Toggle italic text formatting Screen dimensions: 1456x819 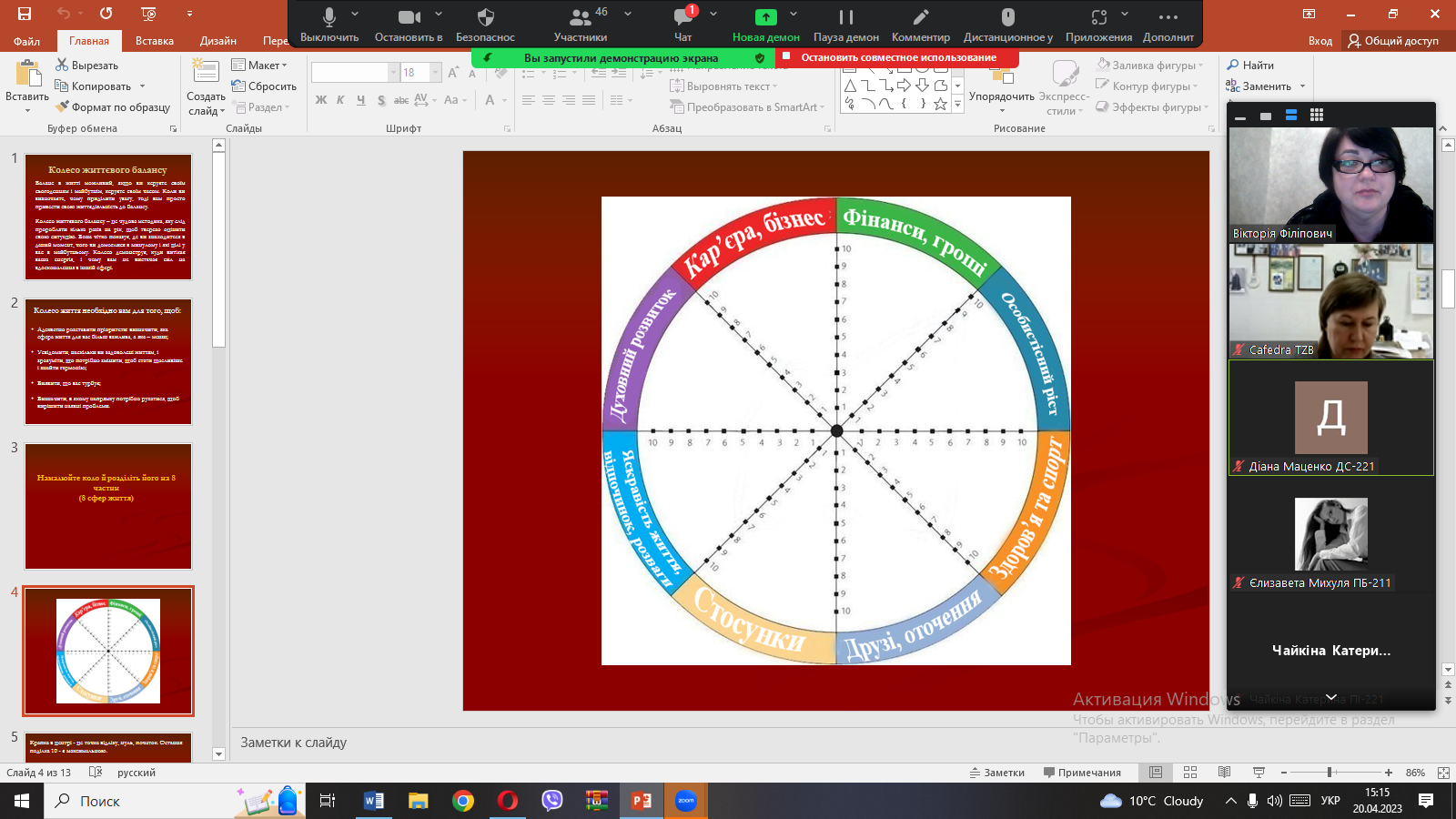click(x=340, y=100)
